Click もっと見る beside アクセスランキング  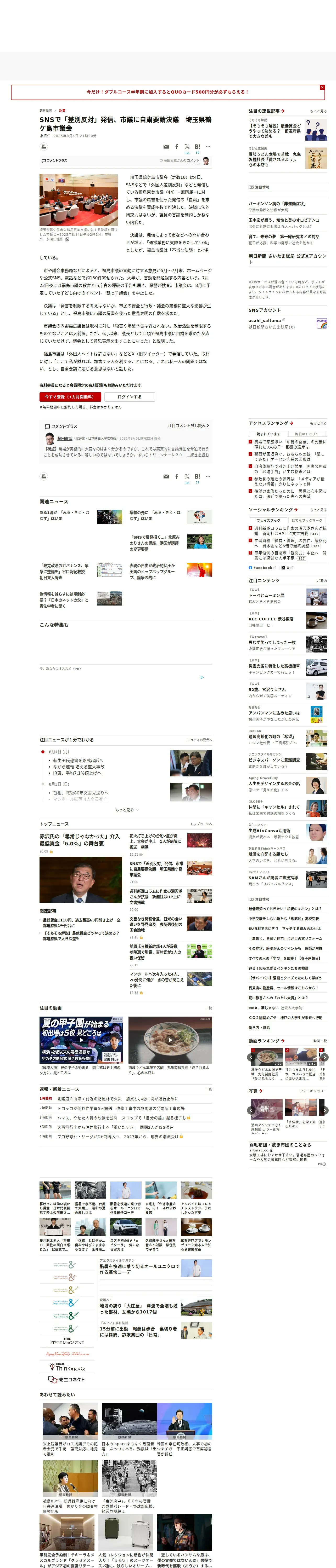click(318, 424)
